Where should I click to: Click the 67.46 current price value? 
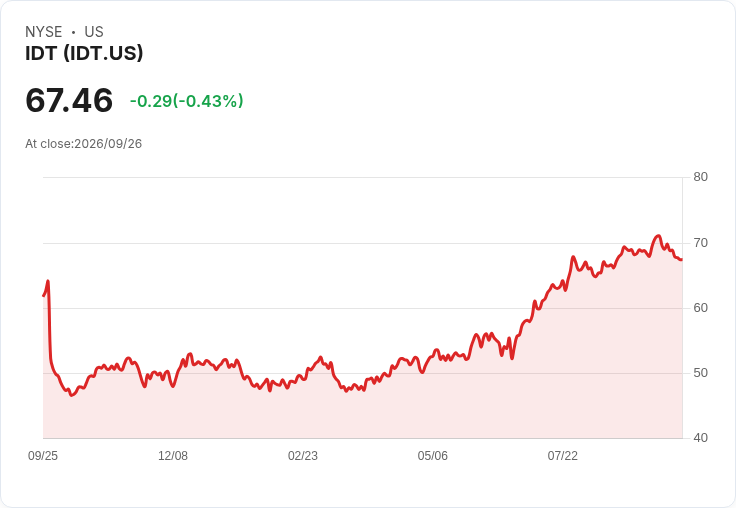[x=69, y=100]
